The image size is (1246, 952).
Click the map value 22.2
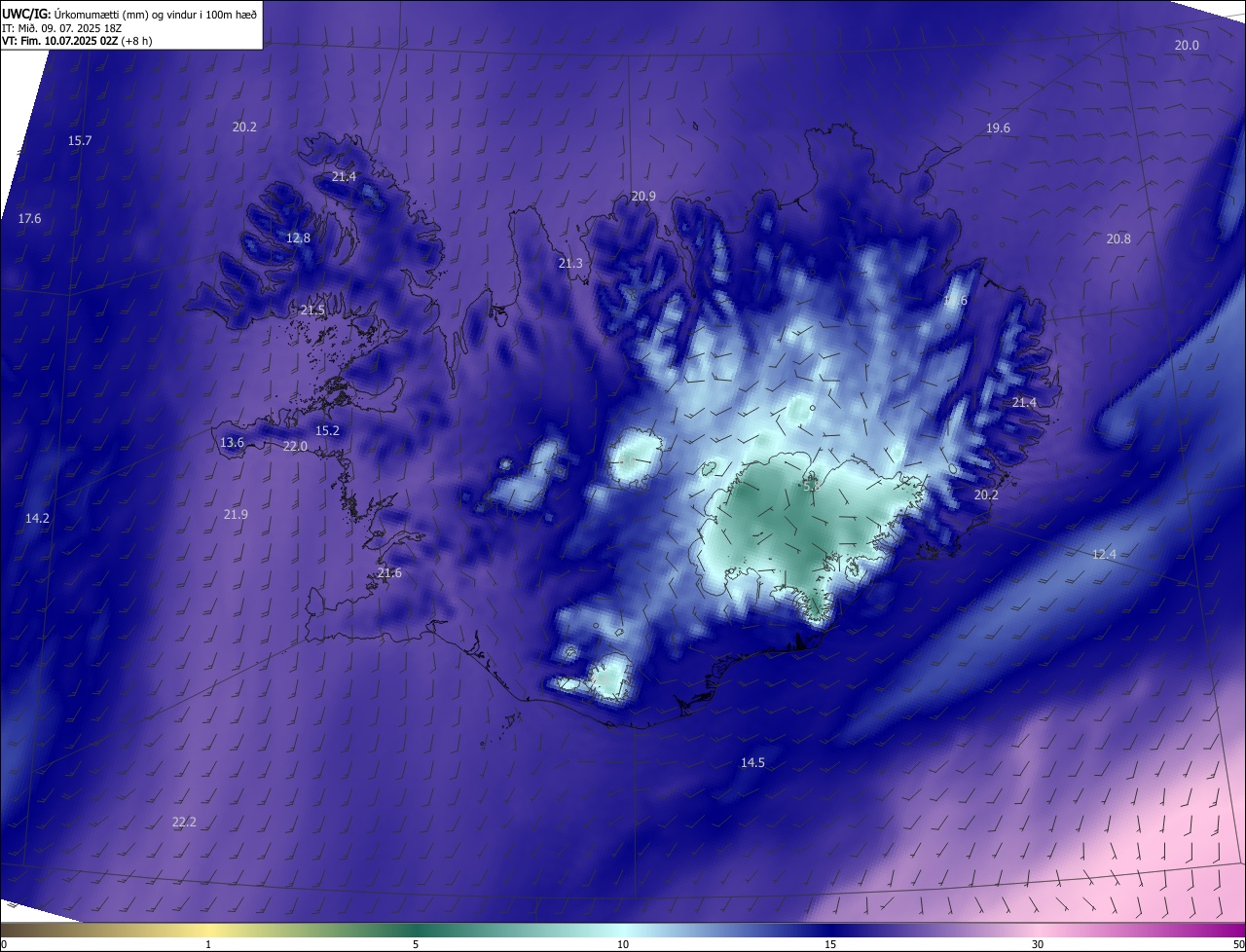coord(184,823)
